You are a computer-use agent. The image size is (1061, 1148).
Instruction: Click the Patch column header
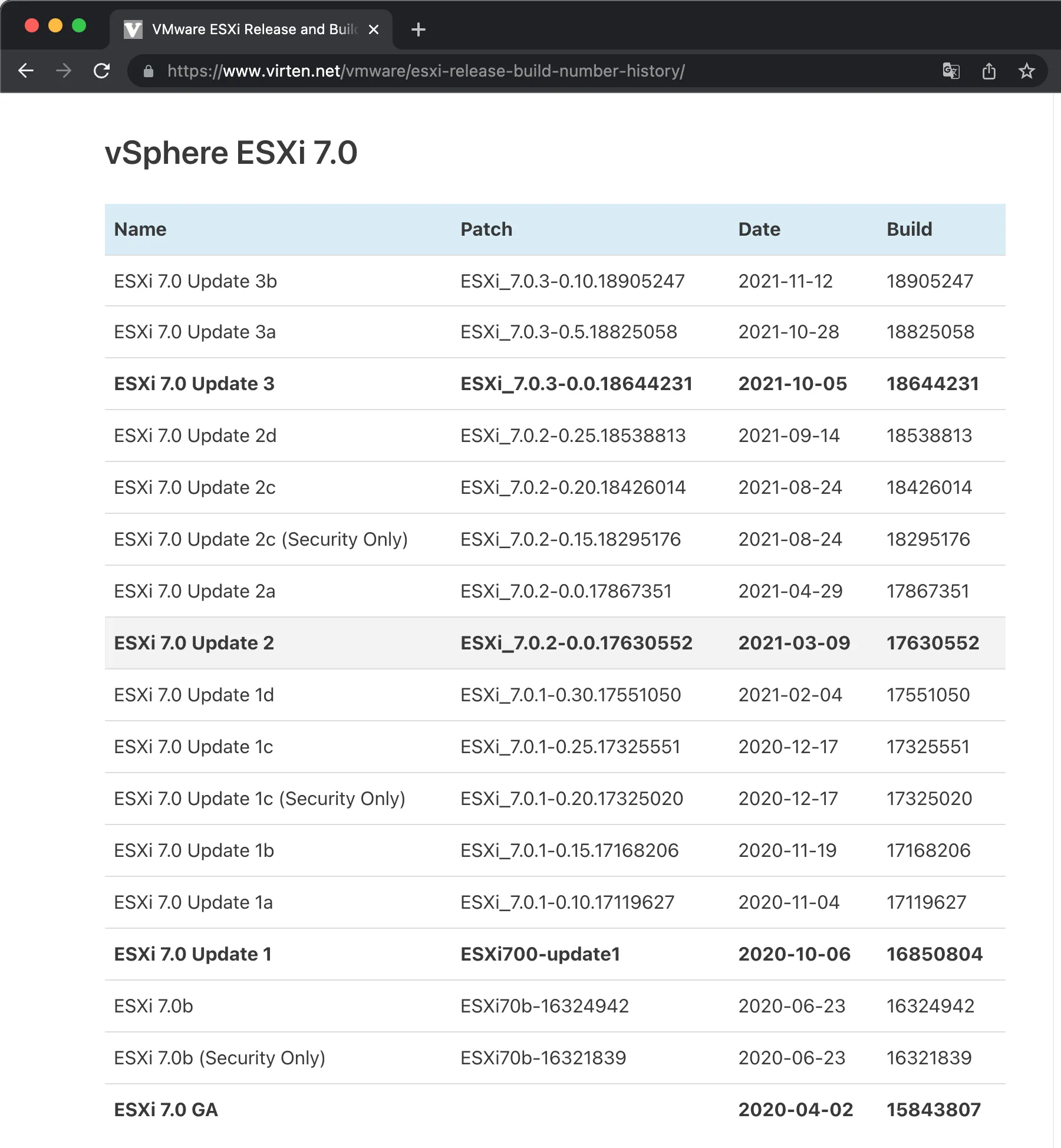pyautogui.click(x=486, y=229)
